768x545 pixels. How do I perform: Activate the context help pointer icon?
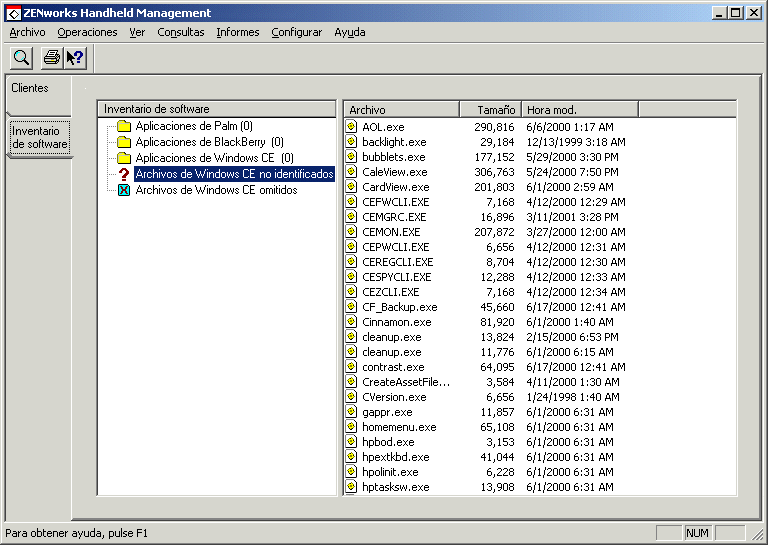click(x=75, y=58)
